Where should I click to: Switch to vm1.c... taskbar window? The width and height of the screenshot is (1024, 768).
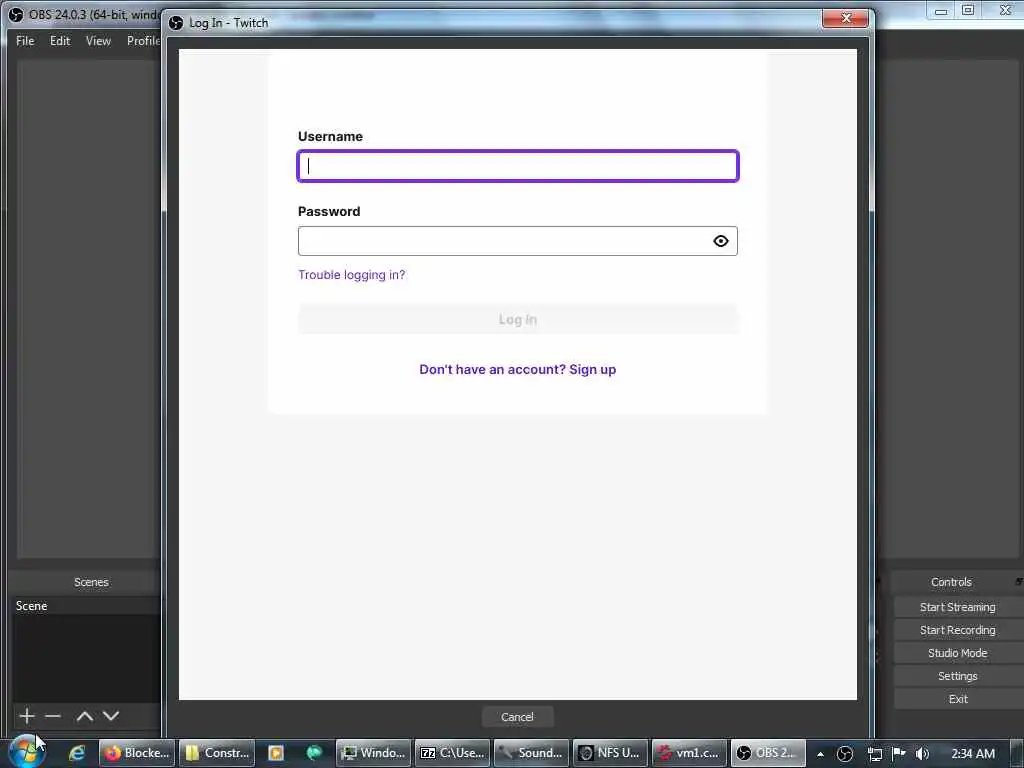pyautogui.click(x=690, y=753)
